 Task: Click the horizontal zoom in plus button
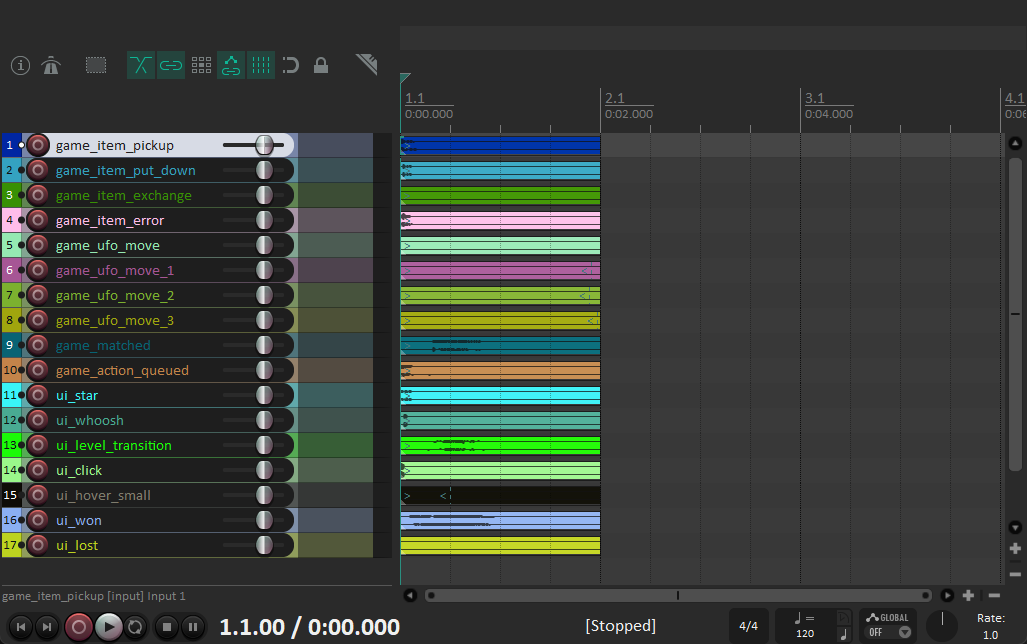click(968, 595)
